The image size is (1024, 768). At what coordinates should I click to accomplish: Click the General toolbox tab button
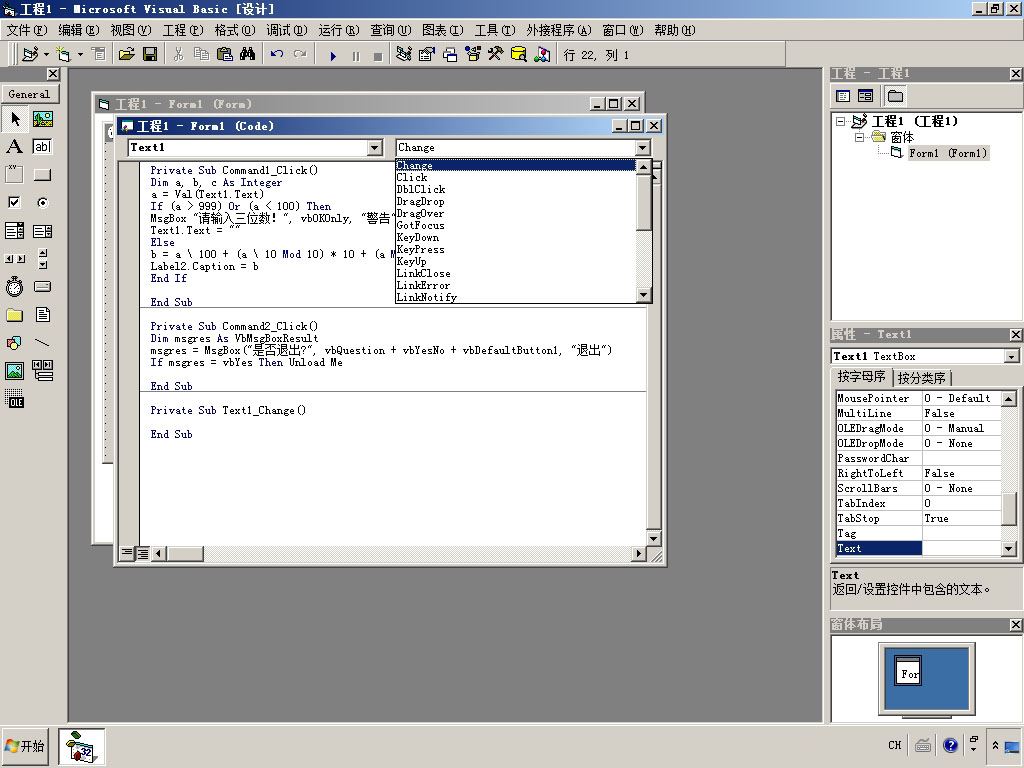(29, 94)
